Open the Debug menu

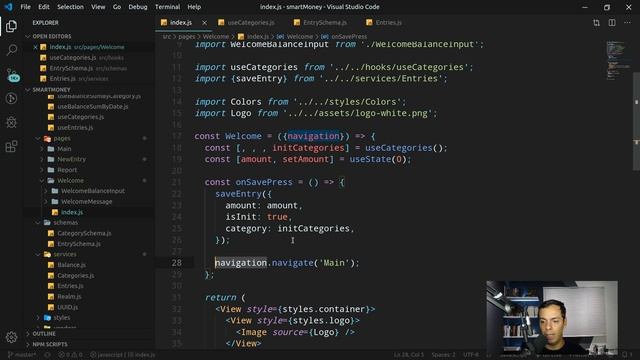point(138,7)
